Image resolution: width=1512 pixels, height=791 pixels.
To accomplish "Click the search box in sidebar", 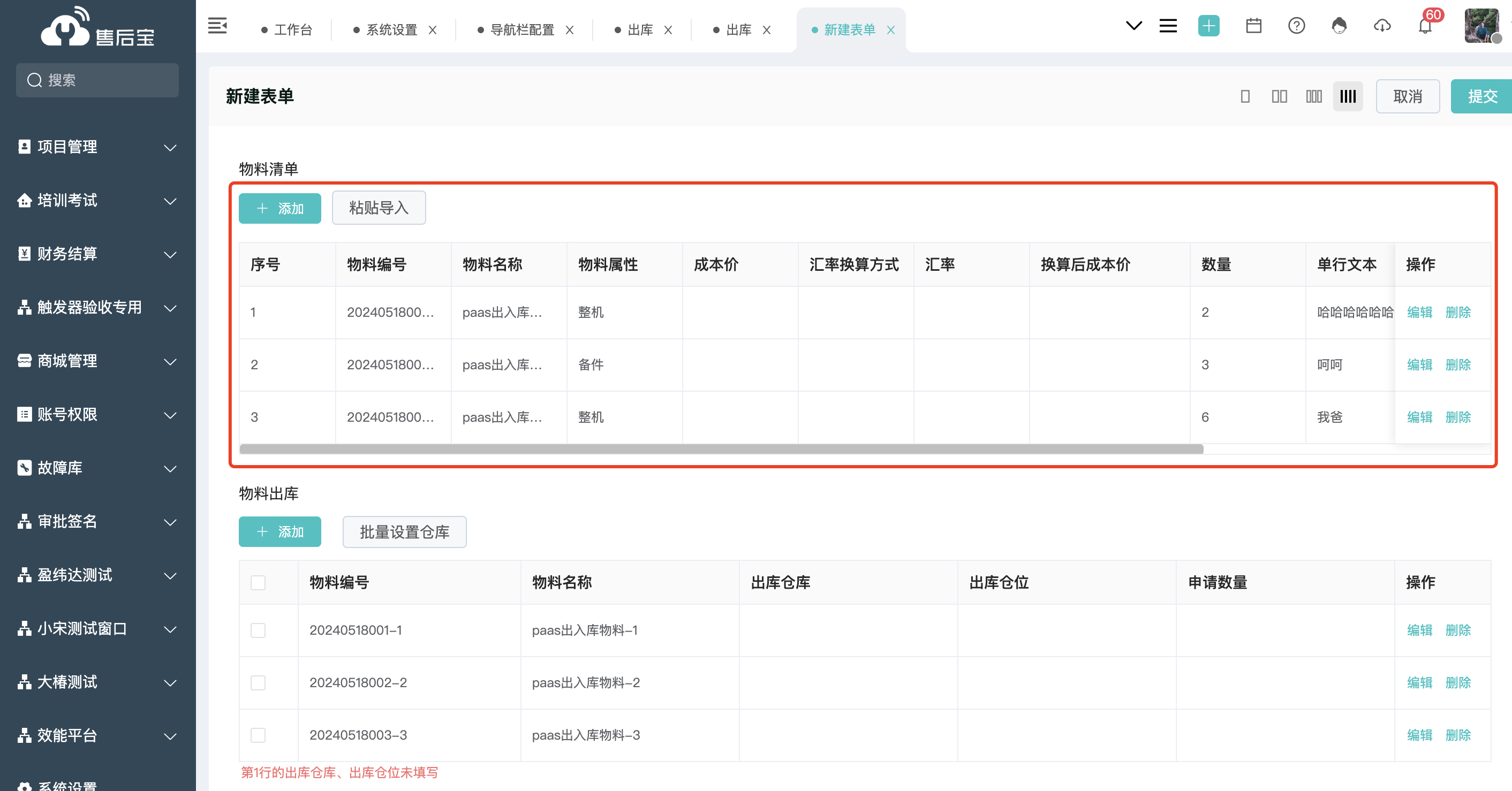I will [x=97, y=80].
